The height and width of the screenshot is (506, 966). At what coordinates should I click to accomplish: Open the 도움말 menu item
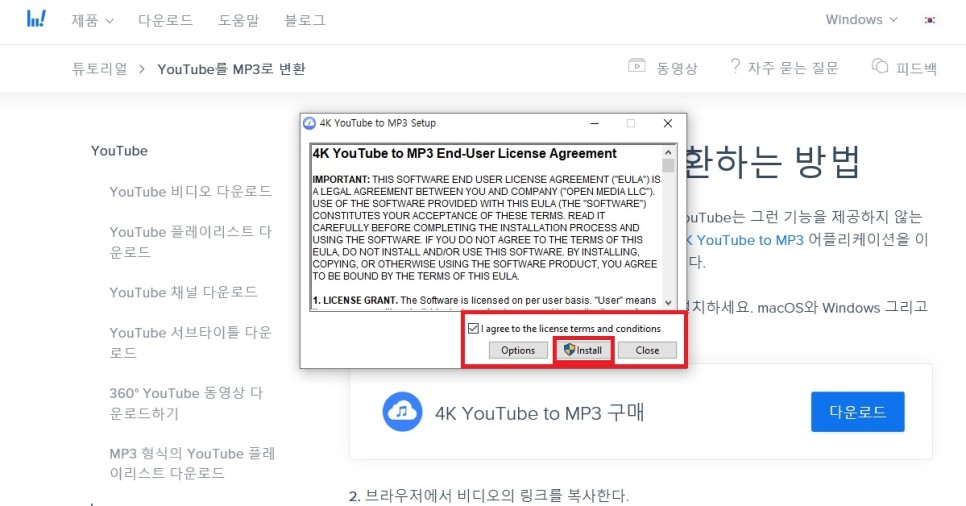click(238, 20)
